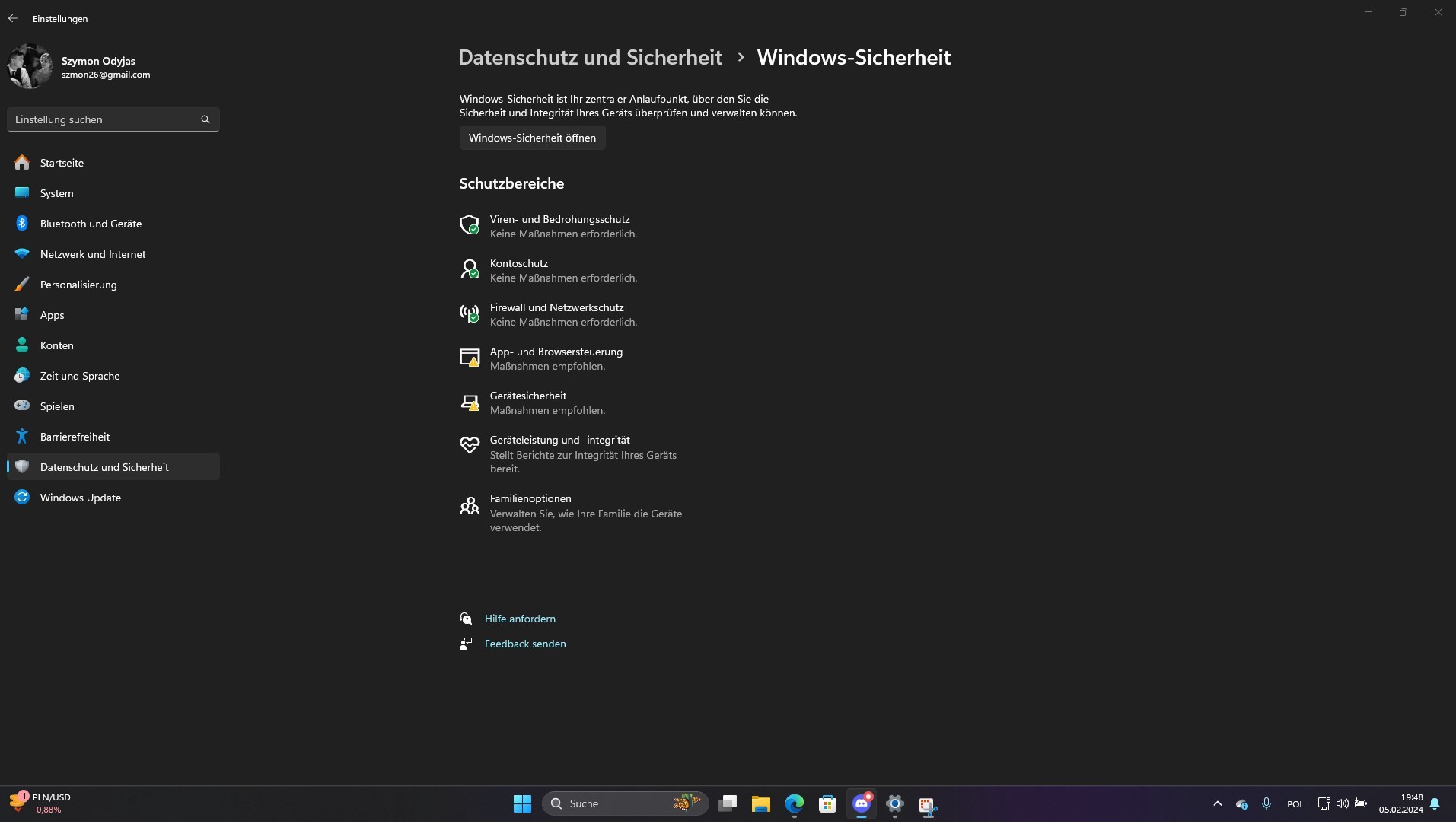The width and height of the screenshot is (1456, 824).
Task: Click the Windows Update sync icon
Action: tap(22, 497)
